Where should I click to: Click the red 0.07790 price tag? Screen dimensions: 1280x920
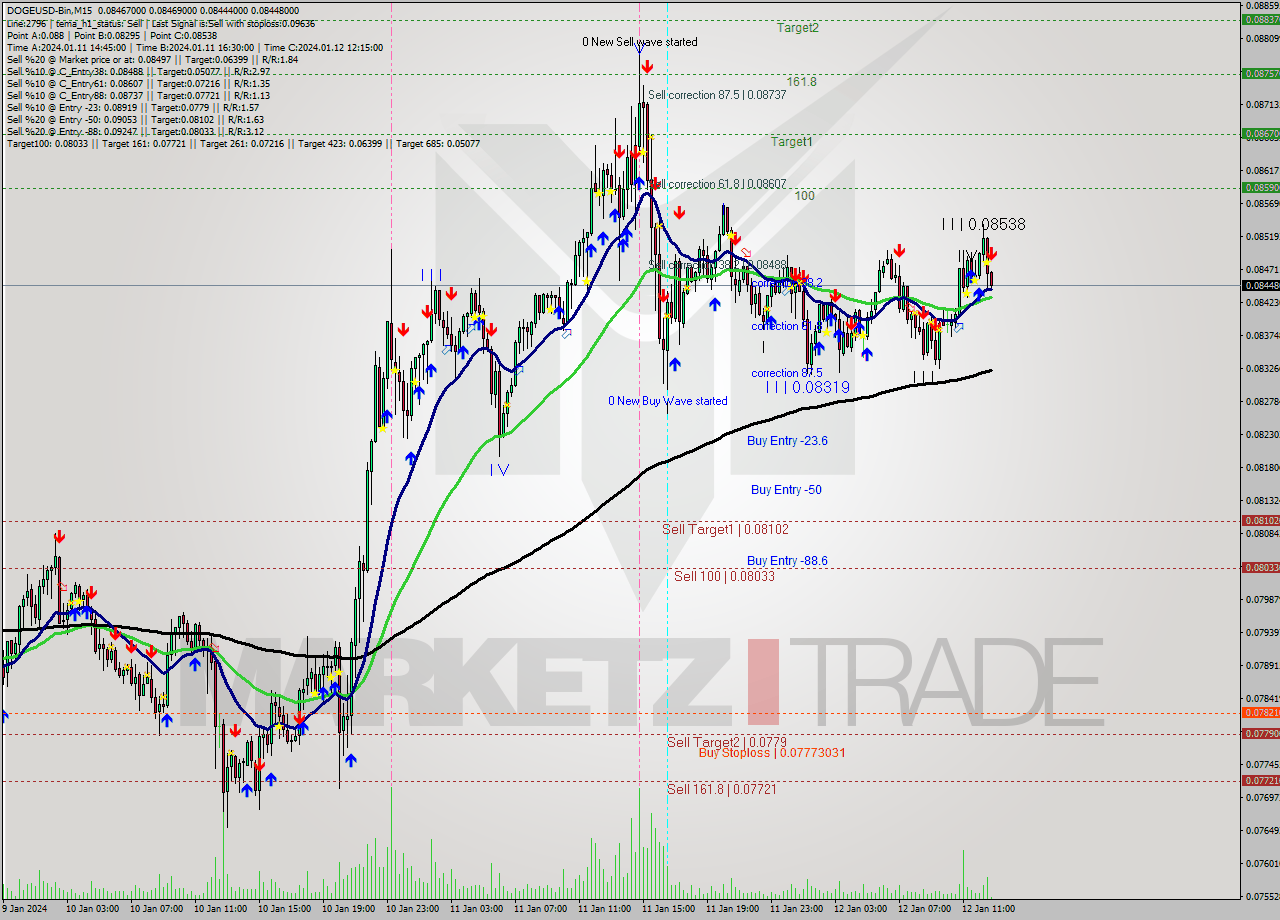[1260, 733]
